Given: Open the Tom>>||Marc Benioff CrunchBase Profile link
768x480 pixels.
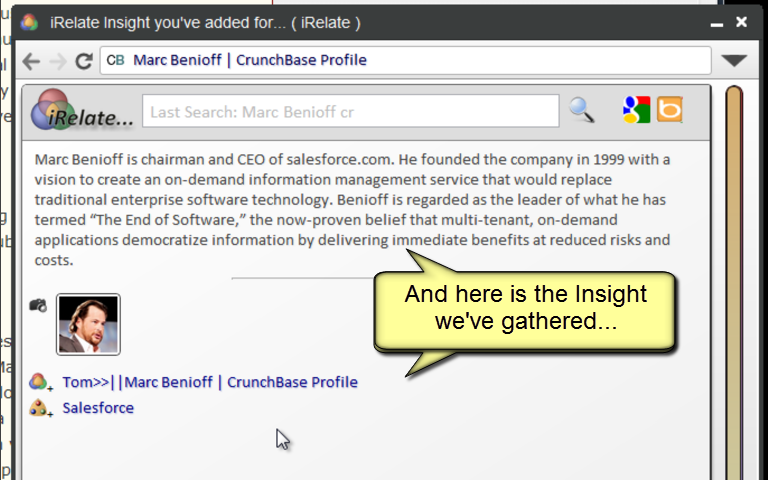Looking at the screenshot, I should point(210,382).
